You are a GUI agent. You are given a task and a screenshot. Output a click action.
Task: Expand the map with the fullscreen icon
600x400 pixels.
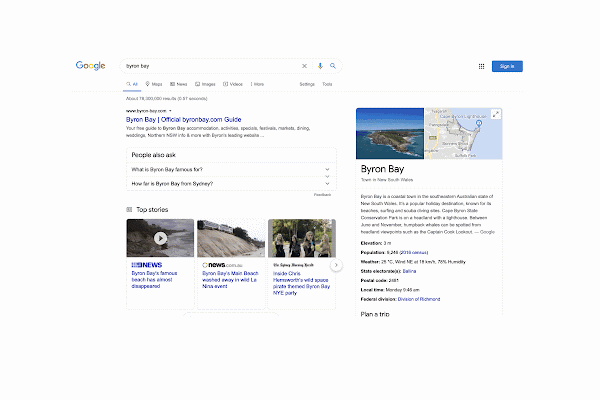pos(496,114)
